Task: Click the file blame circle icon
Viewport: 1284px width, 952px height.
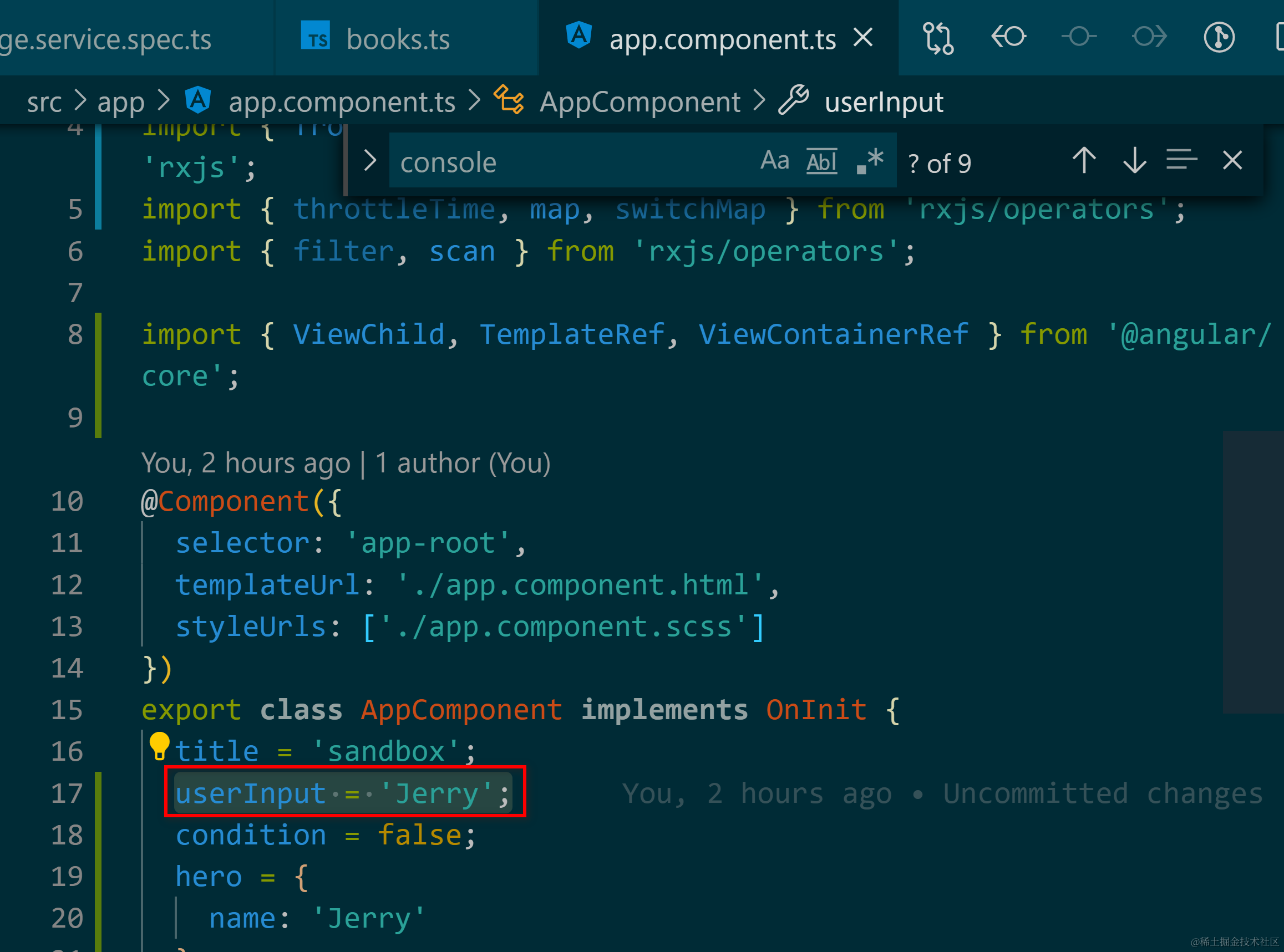Action: click(x=1219, y=38)
